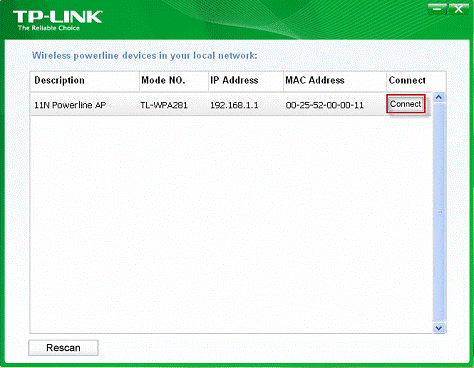Click The Reliable Choice tagline
The height and width of the screenshot is (368, 474).
coord(49,28)
